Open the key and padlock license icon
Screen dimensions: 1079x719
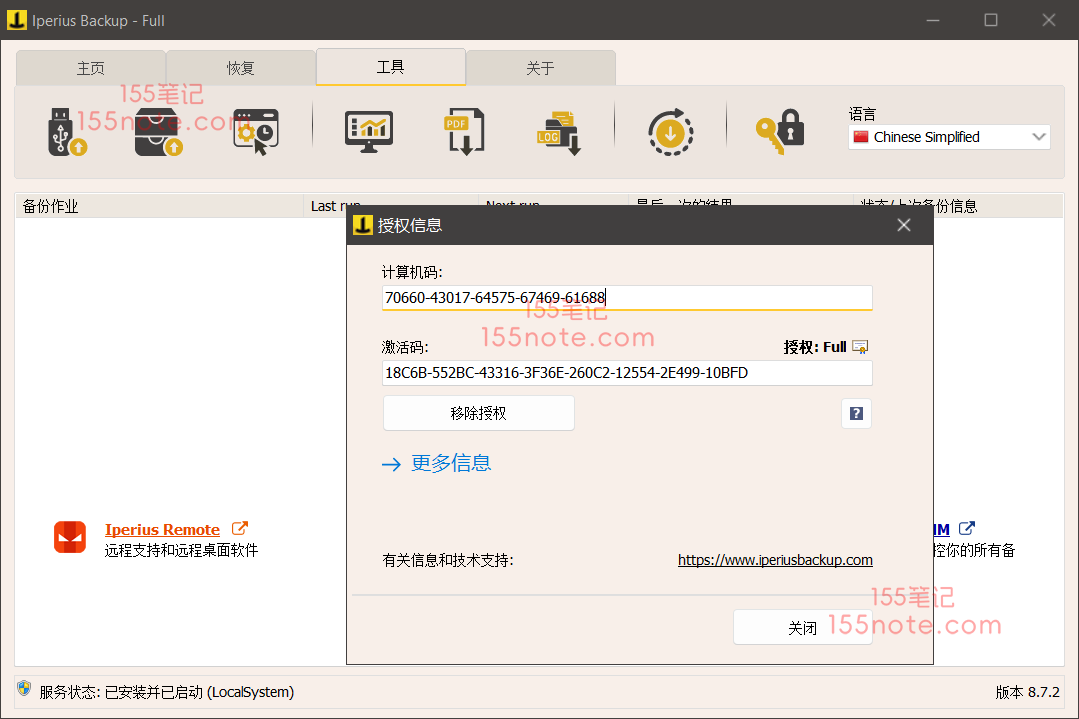click(780, 131)
